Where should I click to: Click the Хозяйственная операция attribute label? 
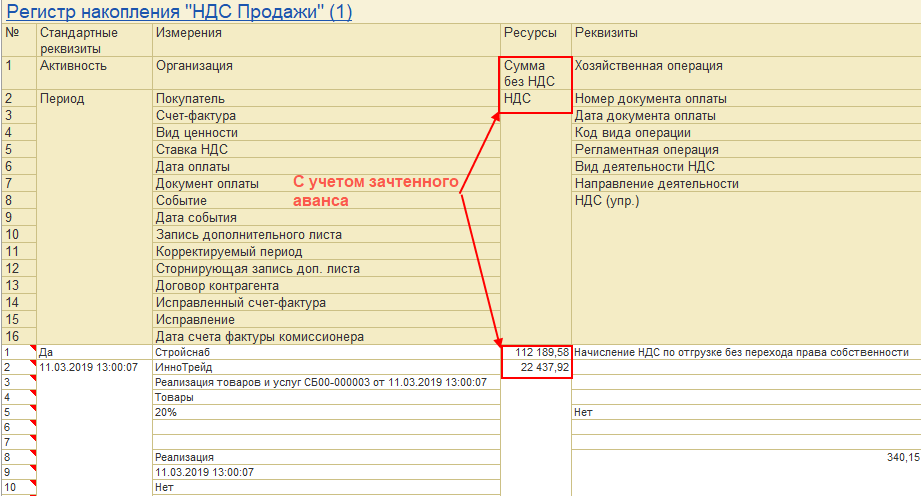[x=648, y=66]
